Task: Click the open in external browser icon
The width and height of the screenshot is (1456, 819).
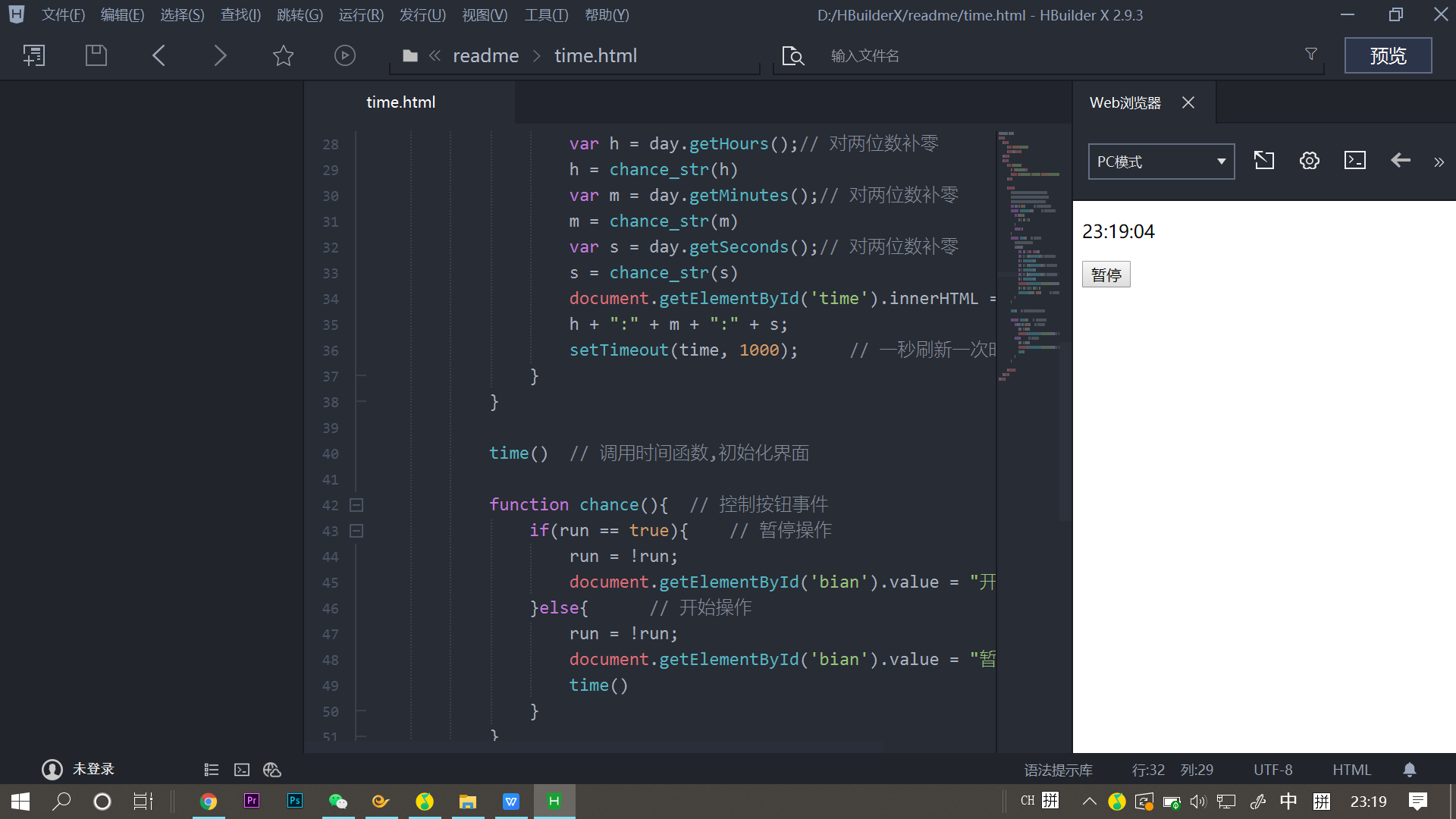Action: [1263, 161]
